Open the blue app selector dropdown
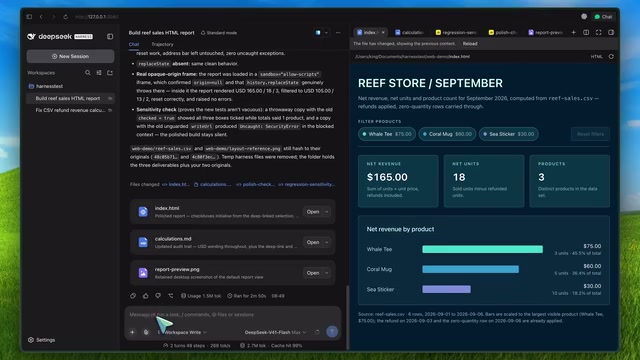The image size is (640, 360). (x=321, y=33)
